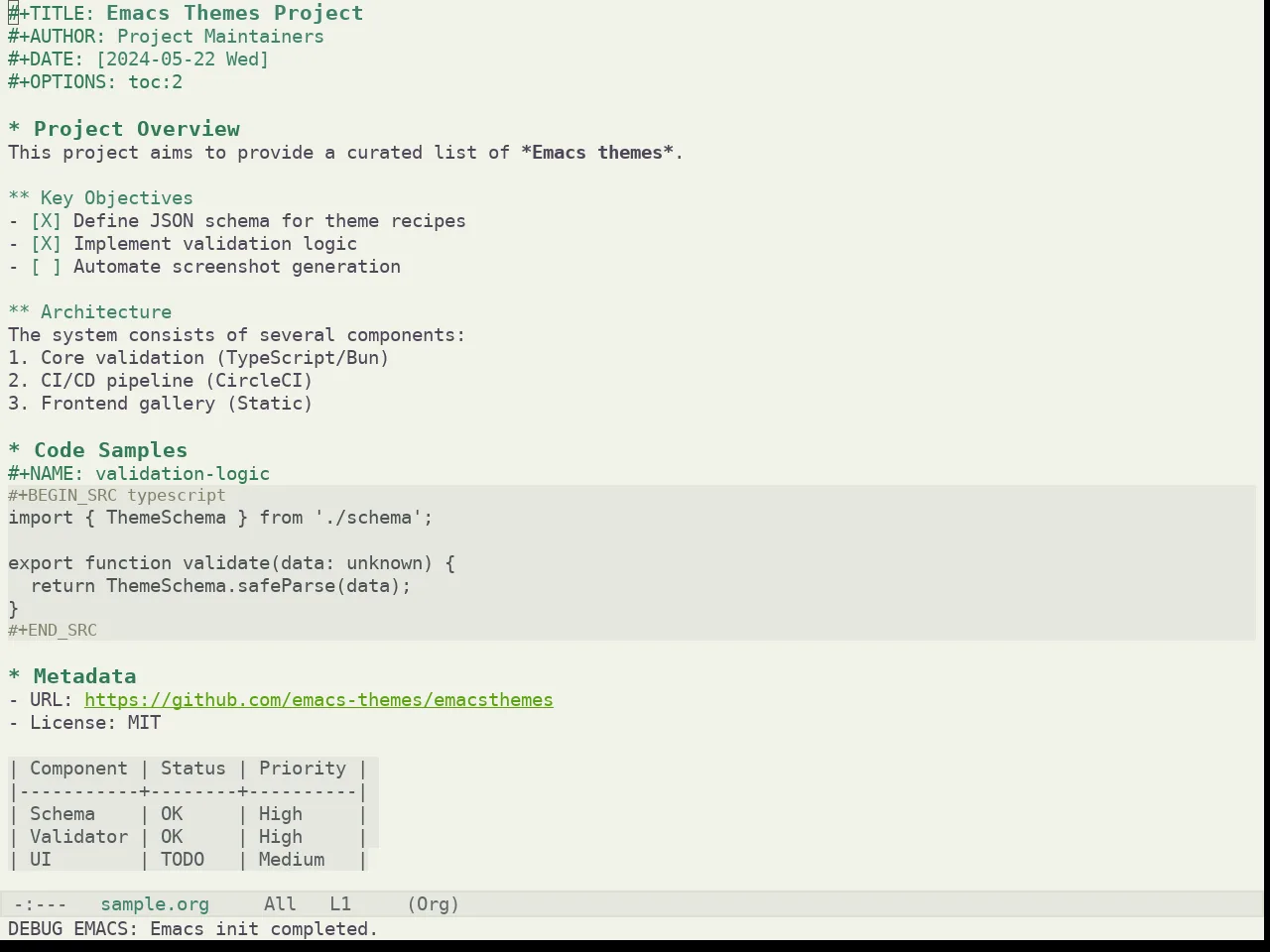Collapse the Project Overview heading
This screenshot has width=1270, height=952.
124,129
